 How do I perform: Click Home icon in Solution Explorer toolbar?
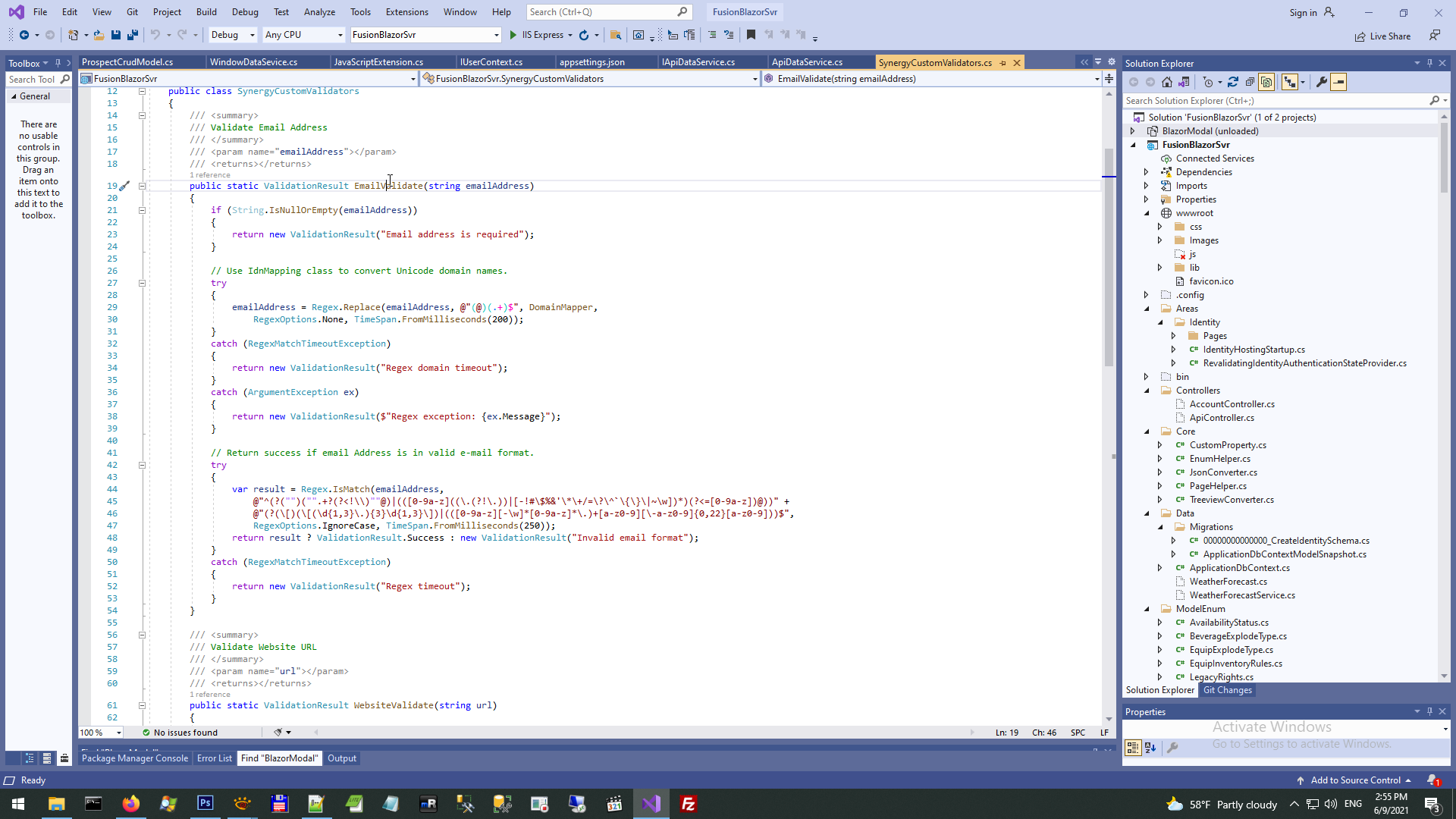point(1167,82)
